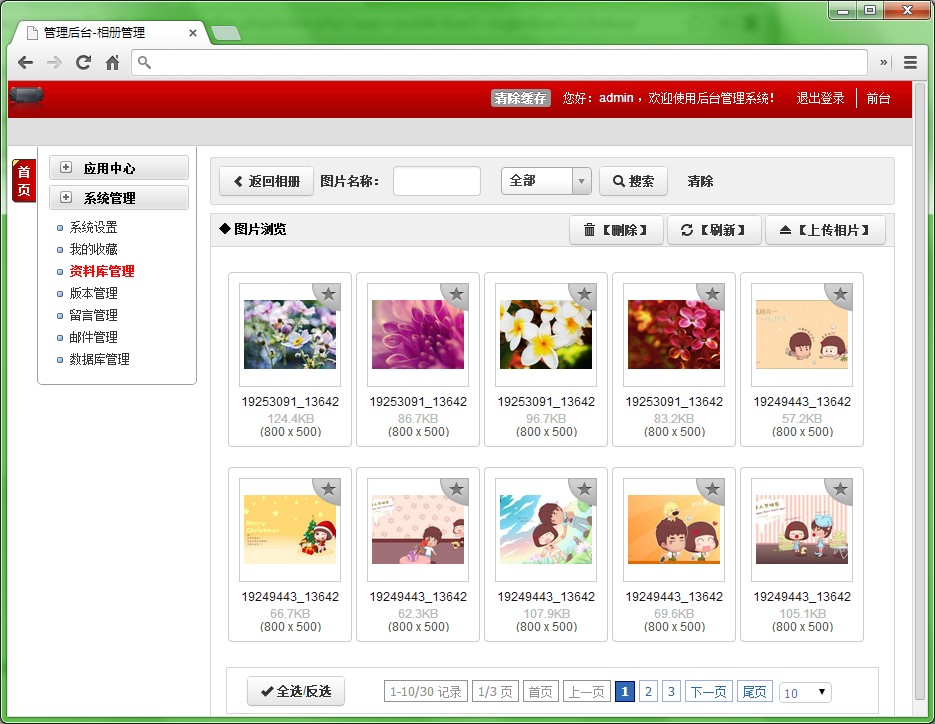Click the 尾页 link
The height and width of the screenshot is (724, 935).
755,691
